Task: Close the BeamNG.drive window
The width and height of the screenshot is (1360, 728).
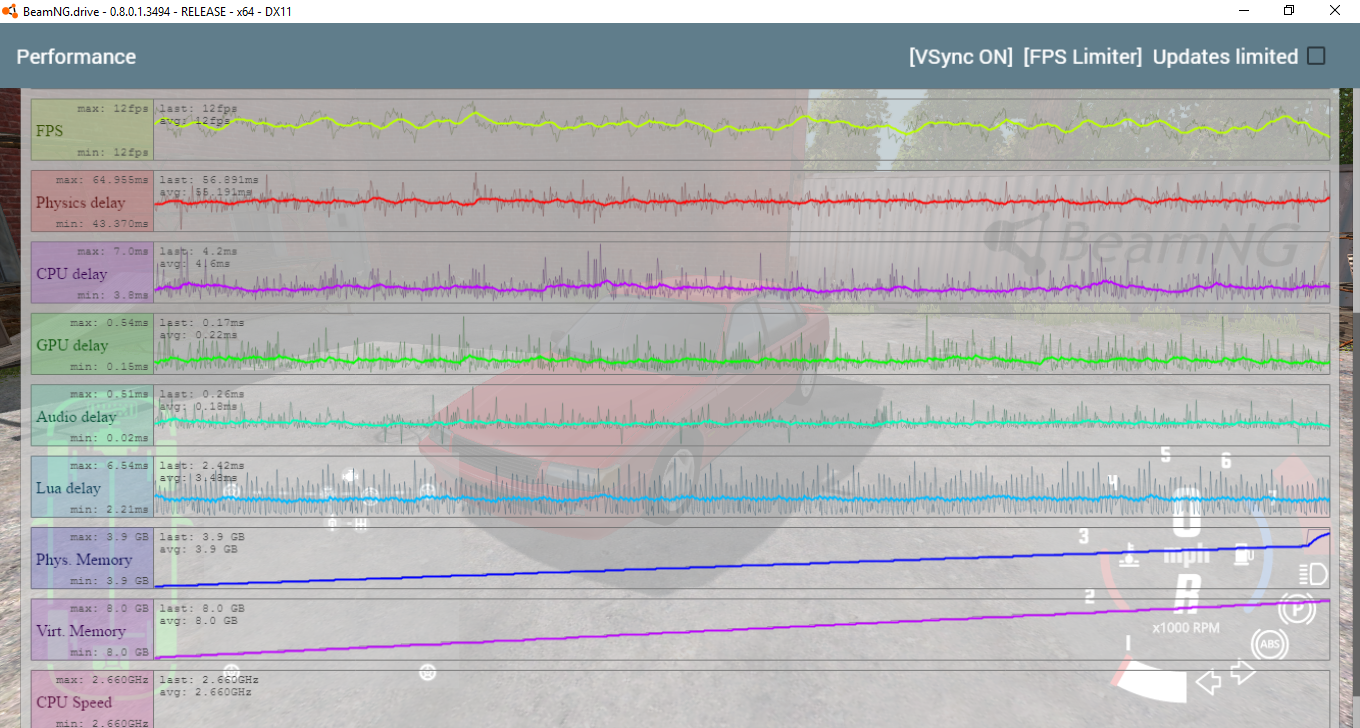Action: (1336, 11)
